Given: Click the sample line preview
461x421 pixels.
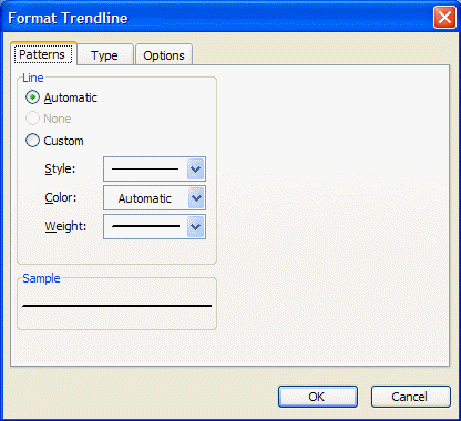Looking at the screenshot, I should [x=117, y=305].
